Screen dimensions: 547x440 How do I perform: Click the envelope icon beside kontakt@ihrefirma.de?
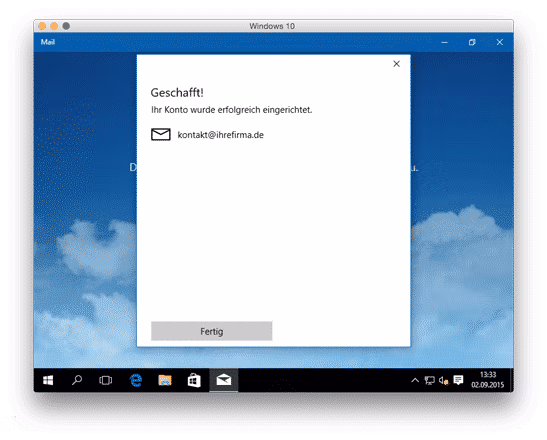[161, 134]
